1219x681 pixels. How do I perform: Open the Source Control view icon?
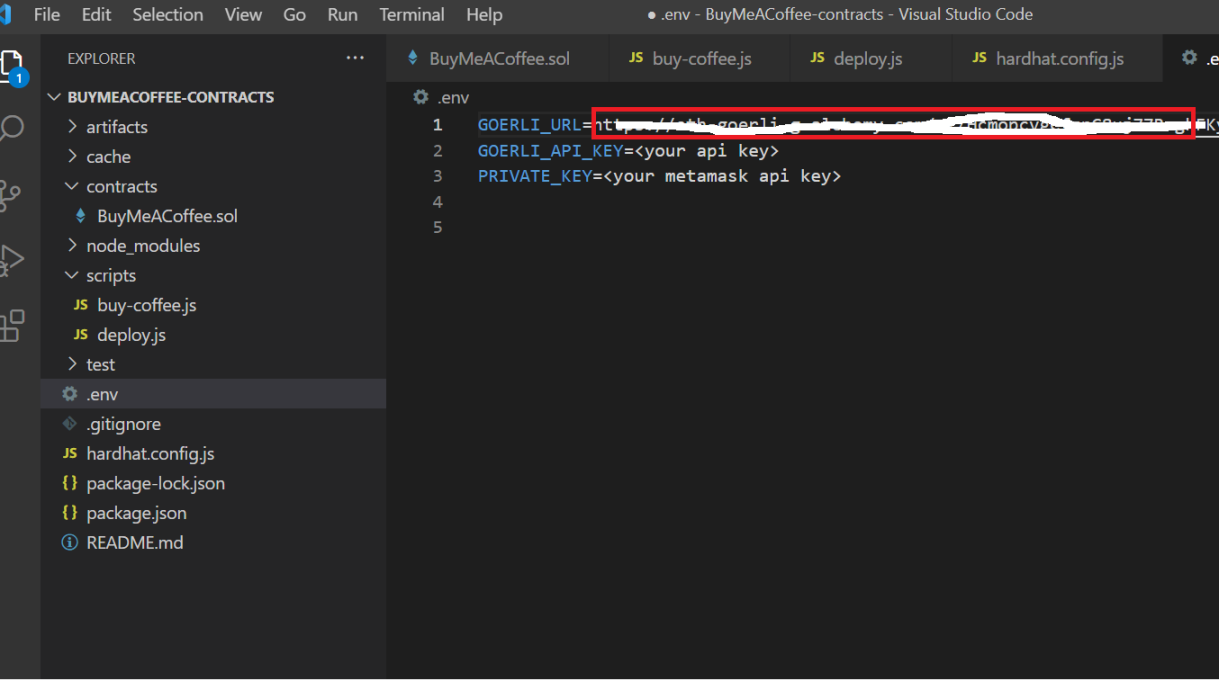pyautogui.click(x=11, y=194)
